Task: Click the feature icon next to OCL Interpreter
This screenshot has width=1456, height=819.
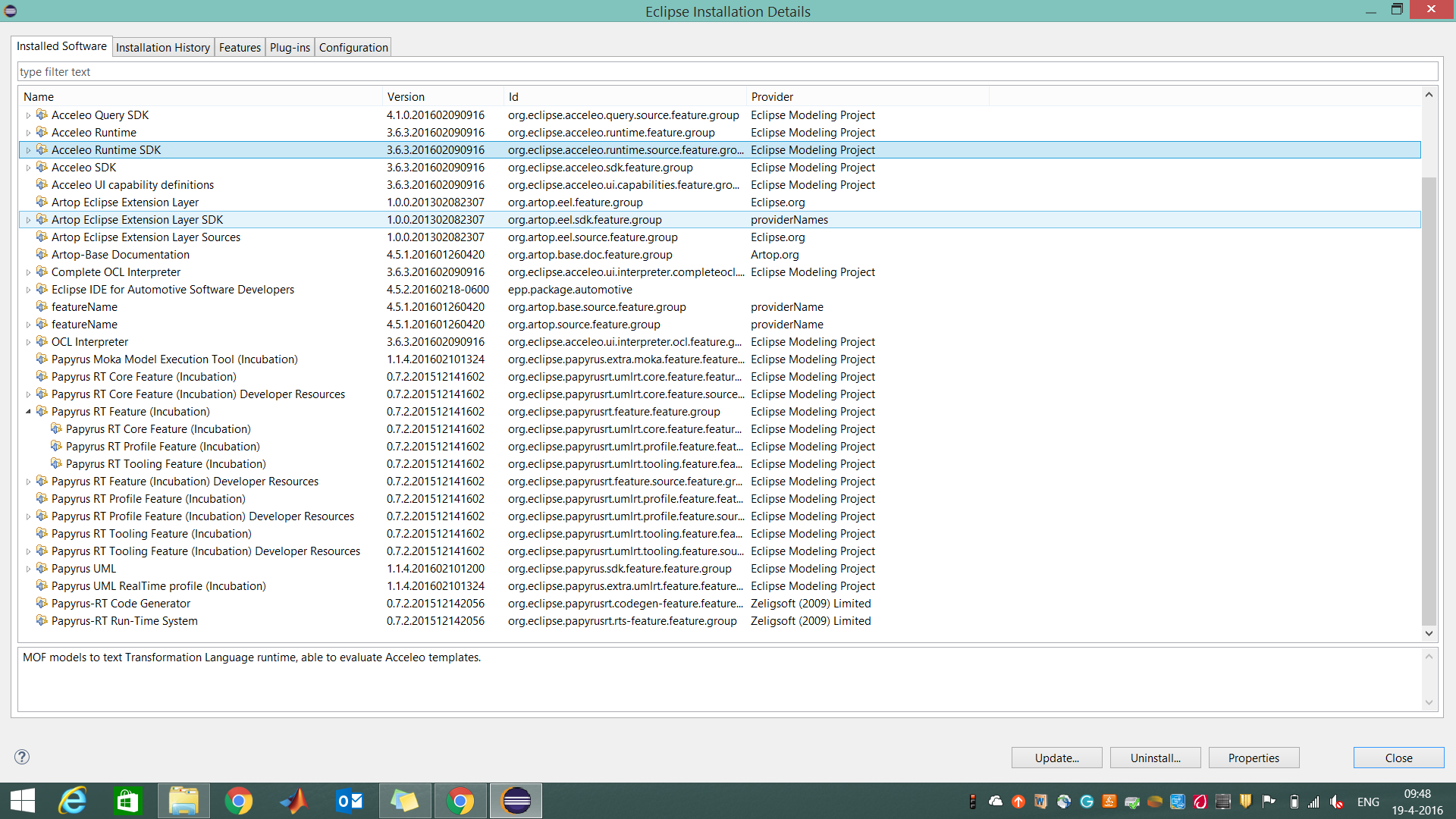Action: (x=42, y=341)
